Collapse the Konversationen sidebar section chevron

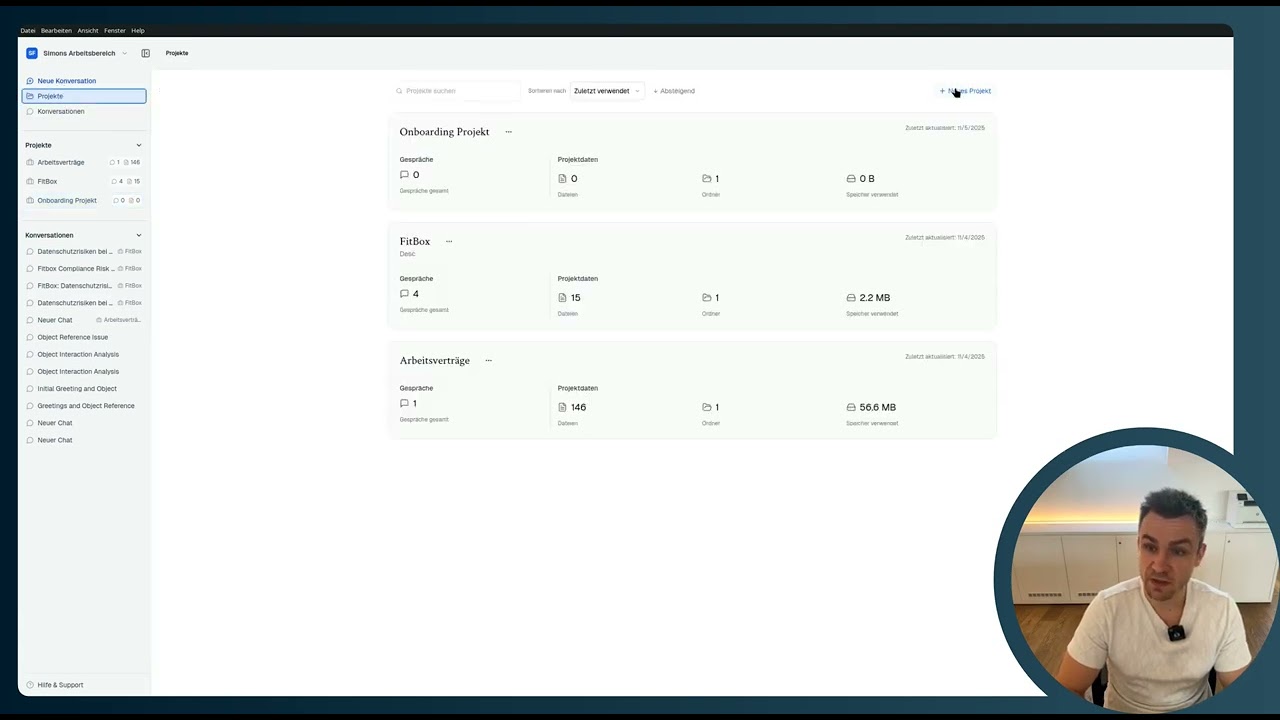[139, 235]
